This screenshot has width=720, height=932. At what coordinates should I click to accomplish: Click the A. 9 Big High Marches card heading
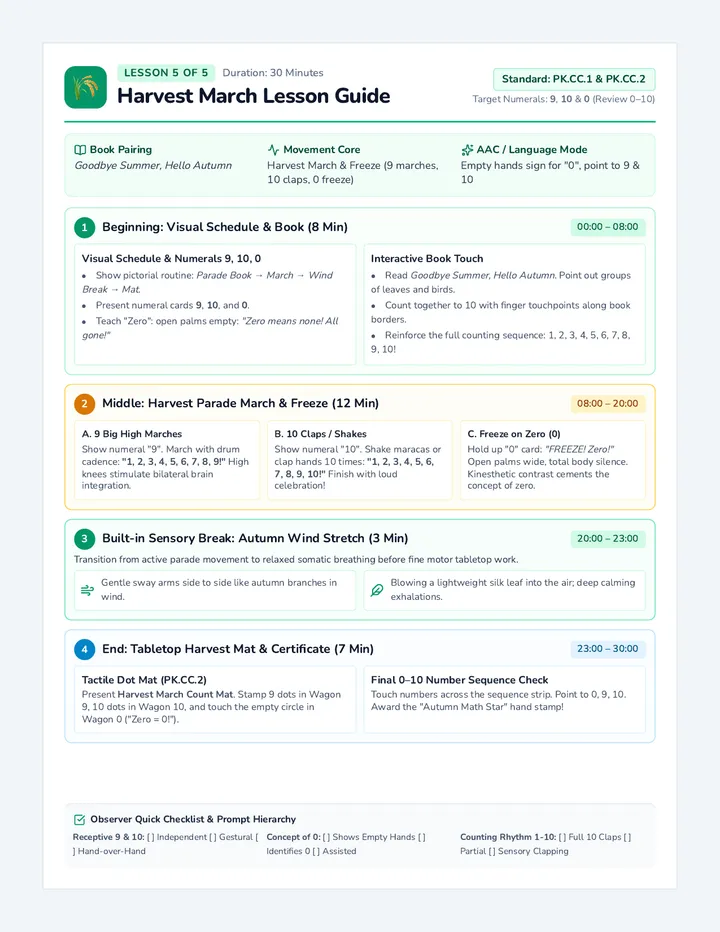132,434
